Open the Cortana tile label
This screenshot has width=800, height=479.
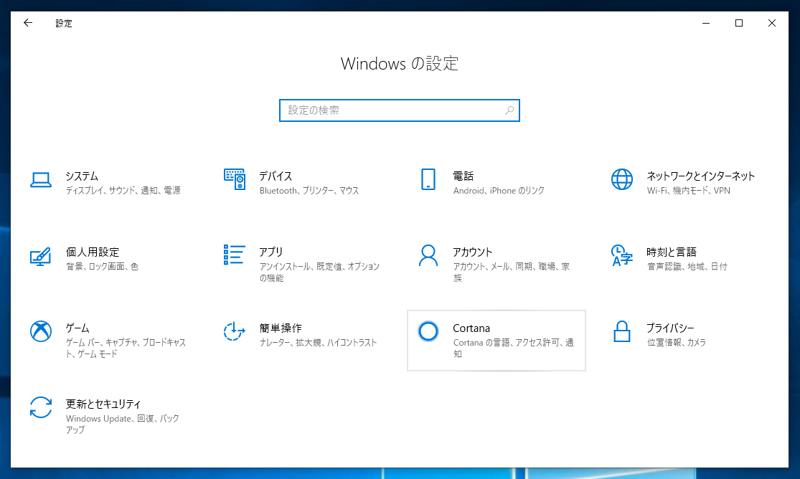(x=471, y=328)
